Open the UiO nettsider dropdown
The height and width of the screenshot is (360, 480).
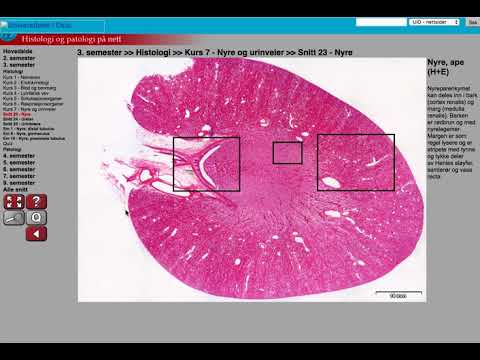click(x=434, y=22)
